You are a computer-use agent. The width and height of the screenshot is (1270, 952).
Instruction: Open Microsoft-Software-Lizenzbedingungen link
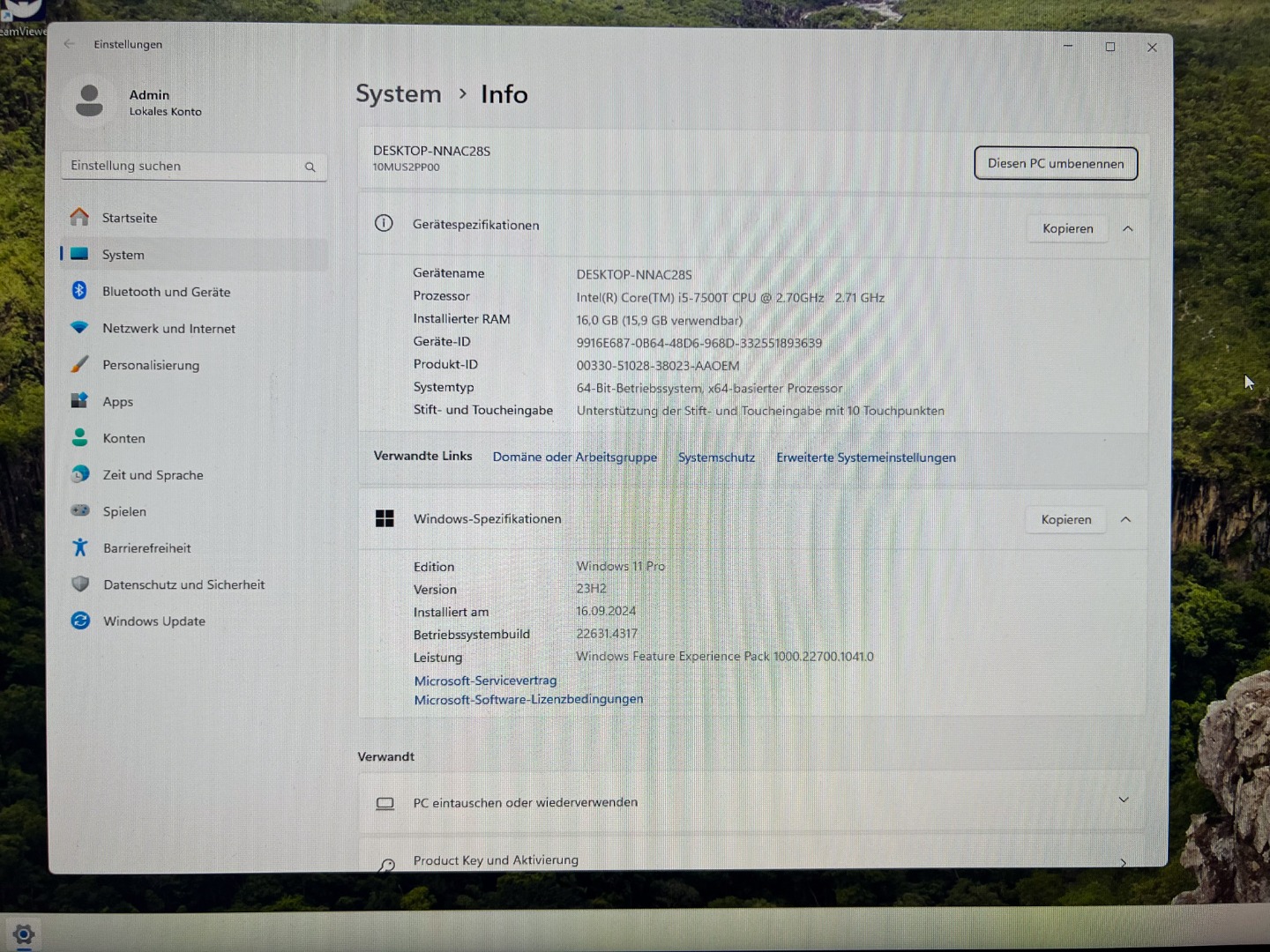528,699
